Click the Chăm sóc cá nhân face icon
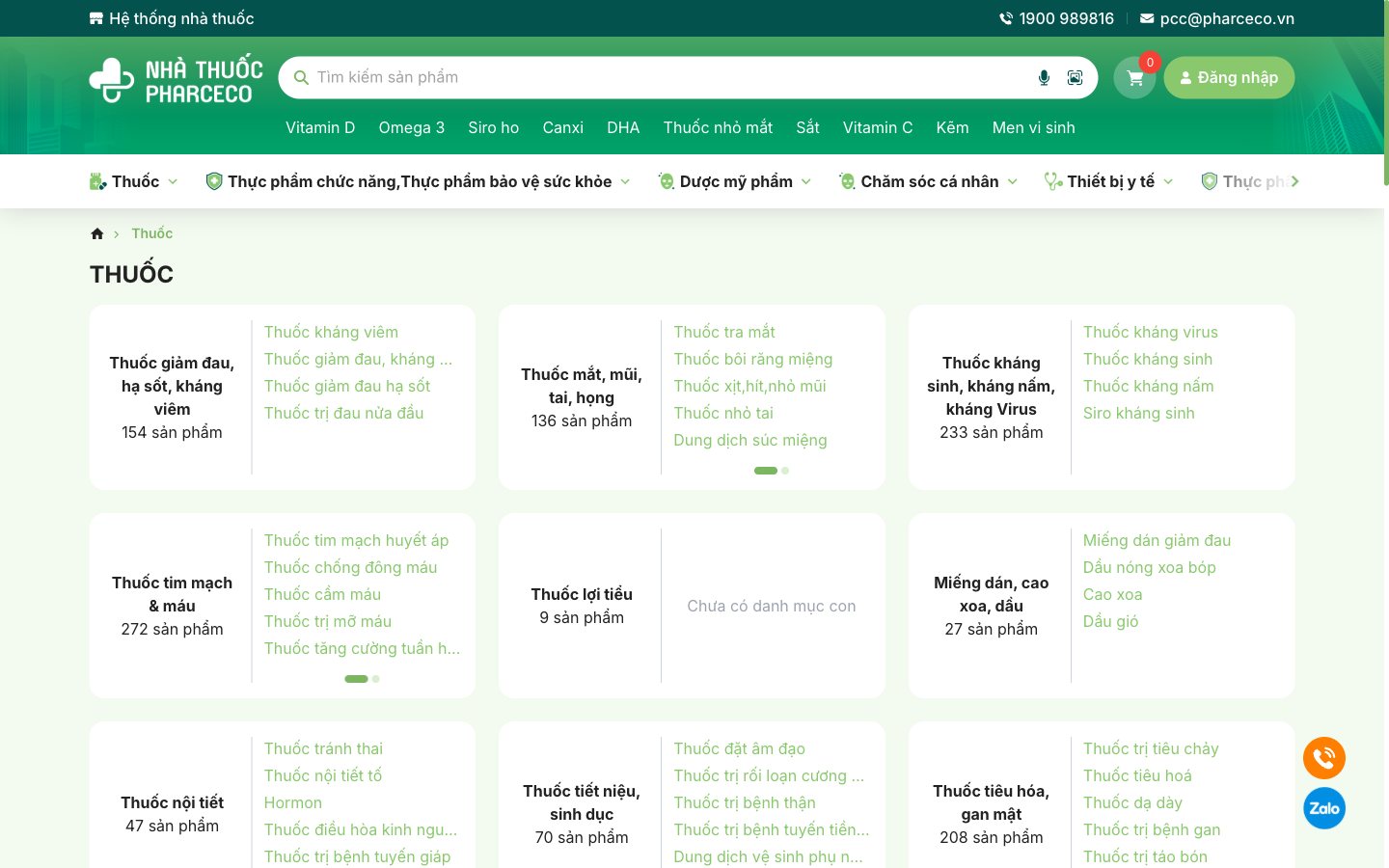 click(x=847, y=181)
